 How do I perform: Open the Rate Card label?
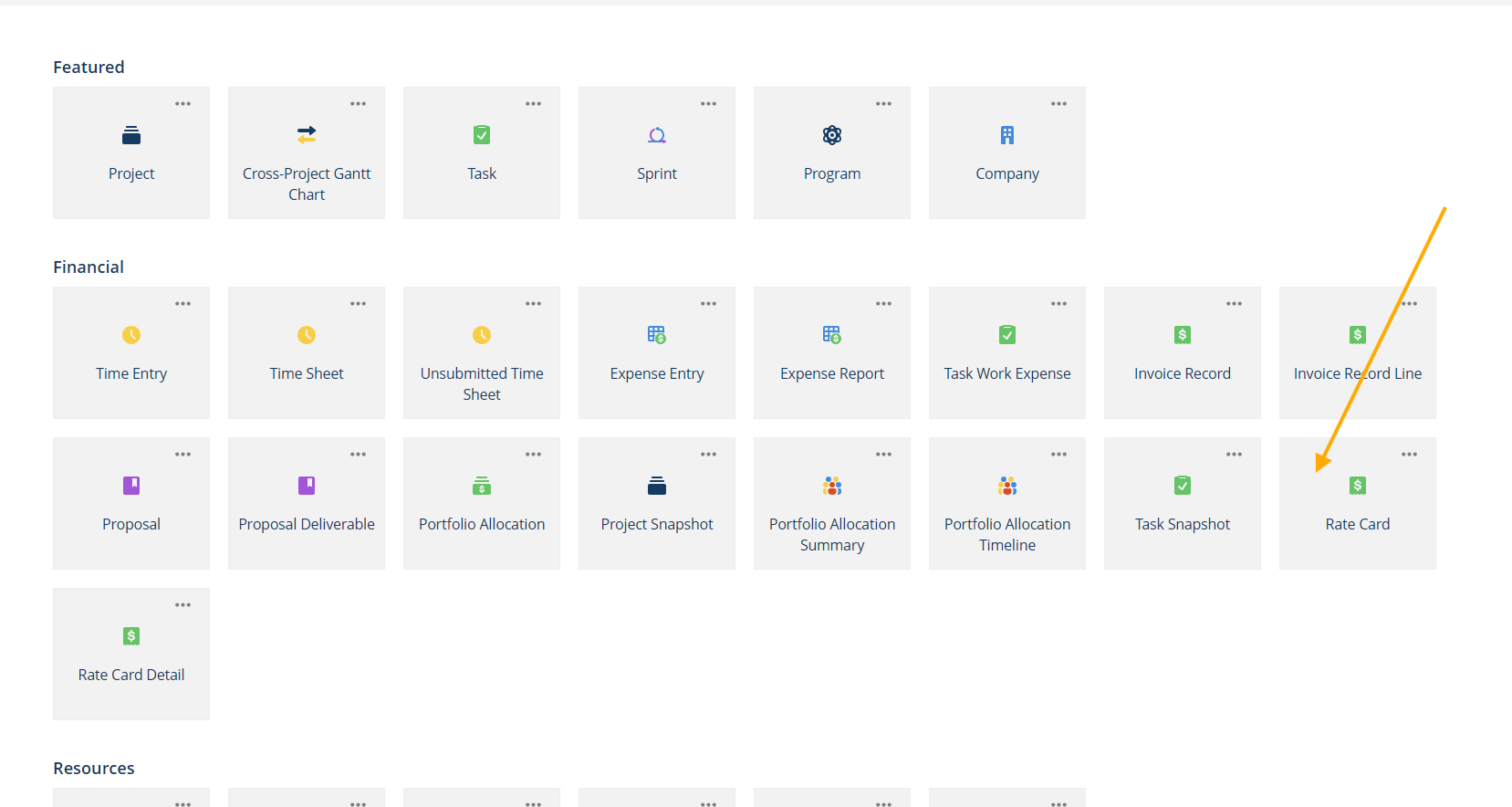coord(1358,524)
